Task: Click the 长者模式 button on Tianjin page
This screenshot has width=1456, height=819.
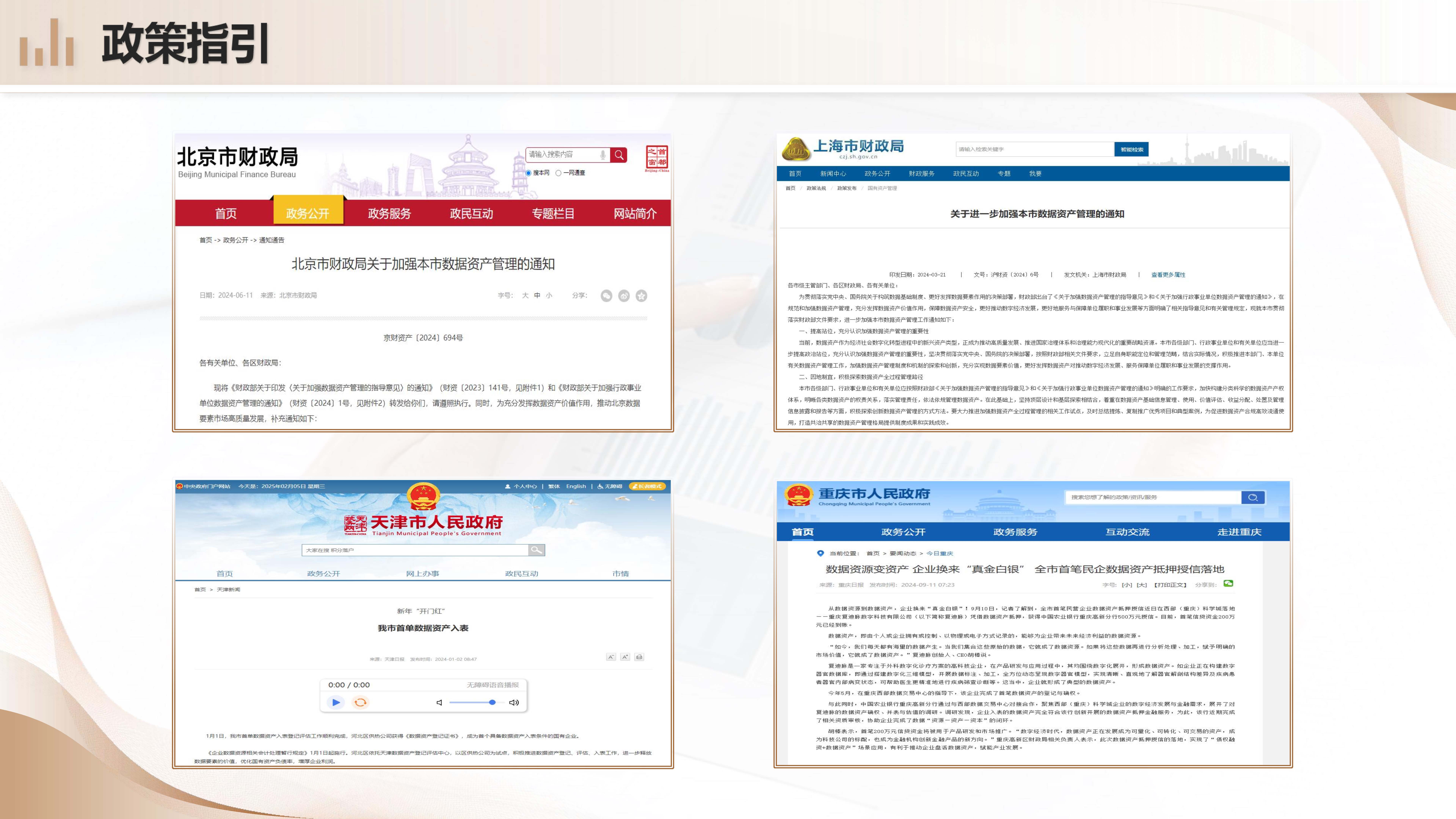Action: tap(648, 486)
